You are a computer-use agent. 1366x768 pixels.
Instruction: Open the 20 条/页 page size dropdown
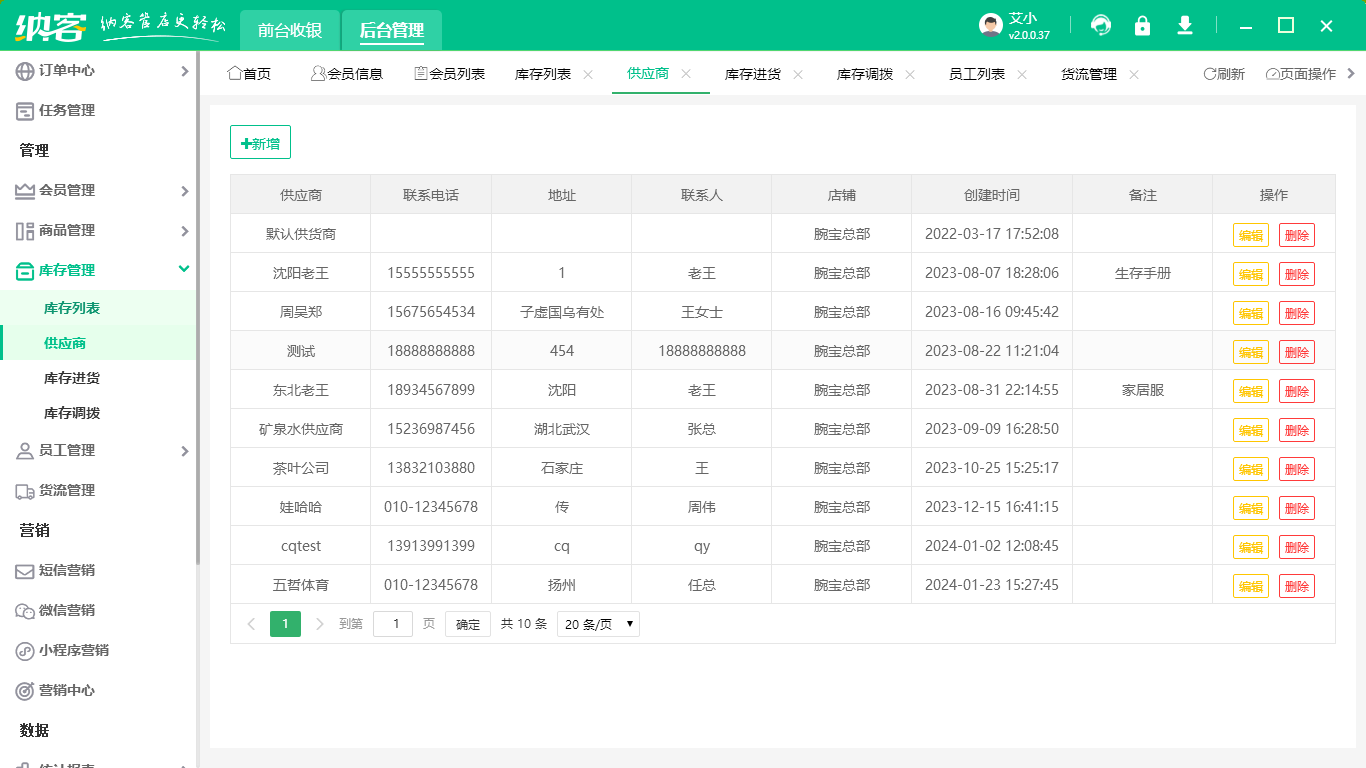coord(597,623)
